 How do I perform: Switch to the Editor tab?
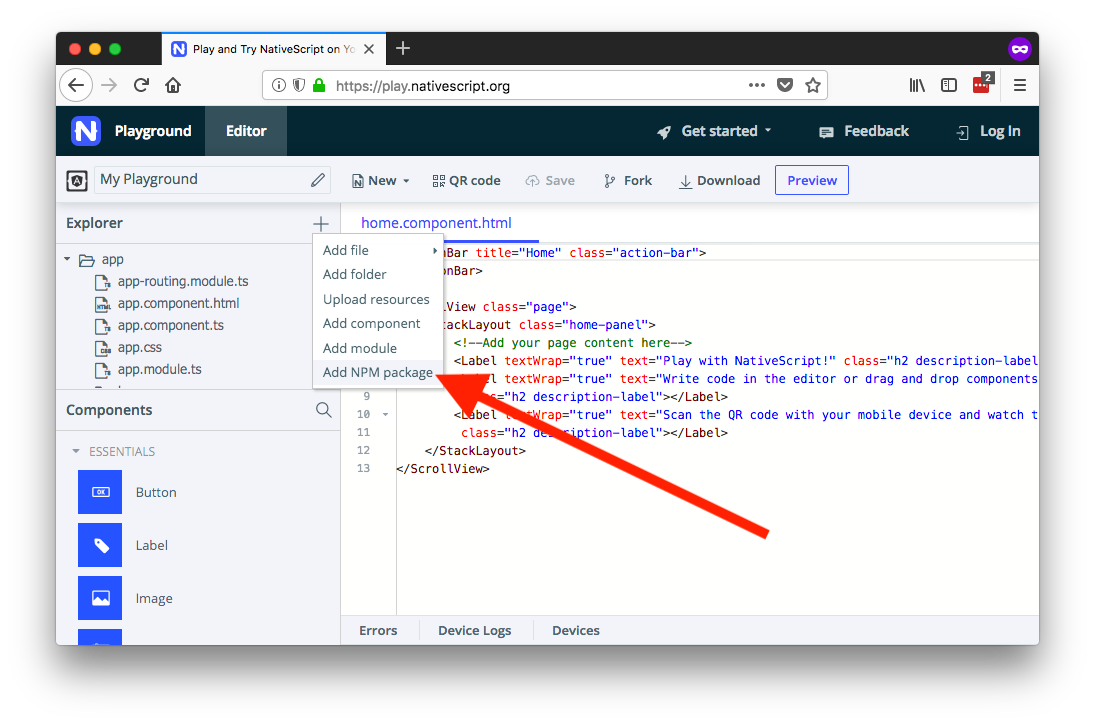click(x=246, y=131)
